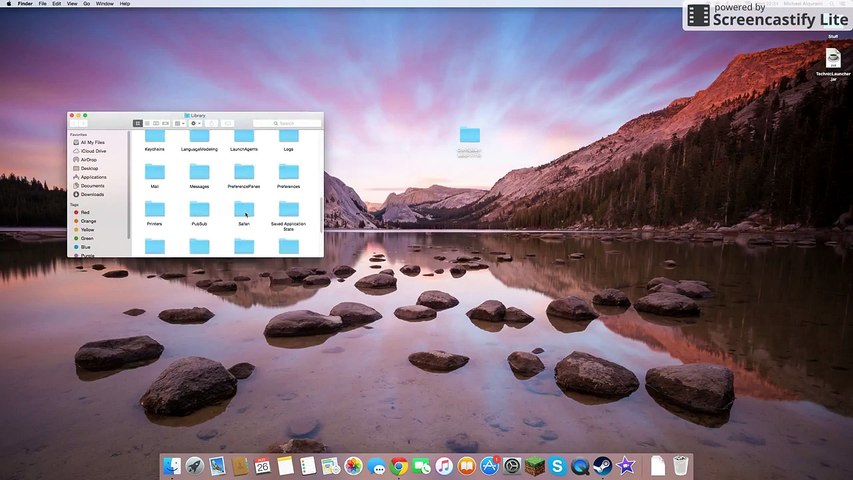This screenshot has height=480, width=853.
Task: Select the Red tag in the sidebar
Action: click(85, 213)
